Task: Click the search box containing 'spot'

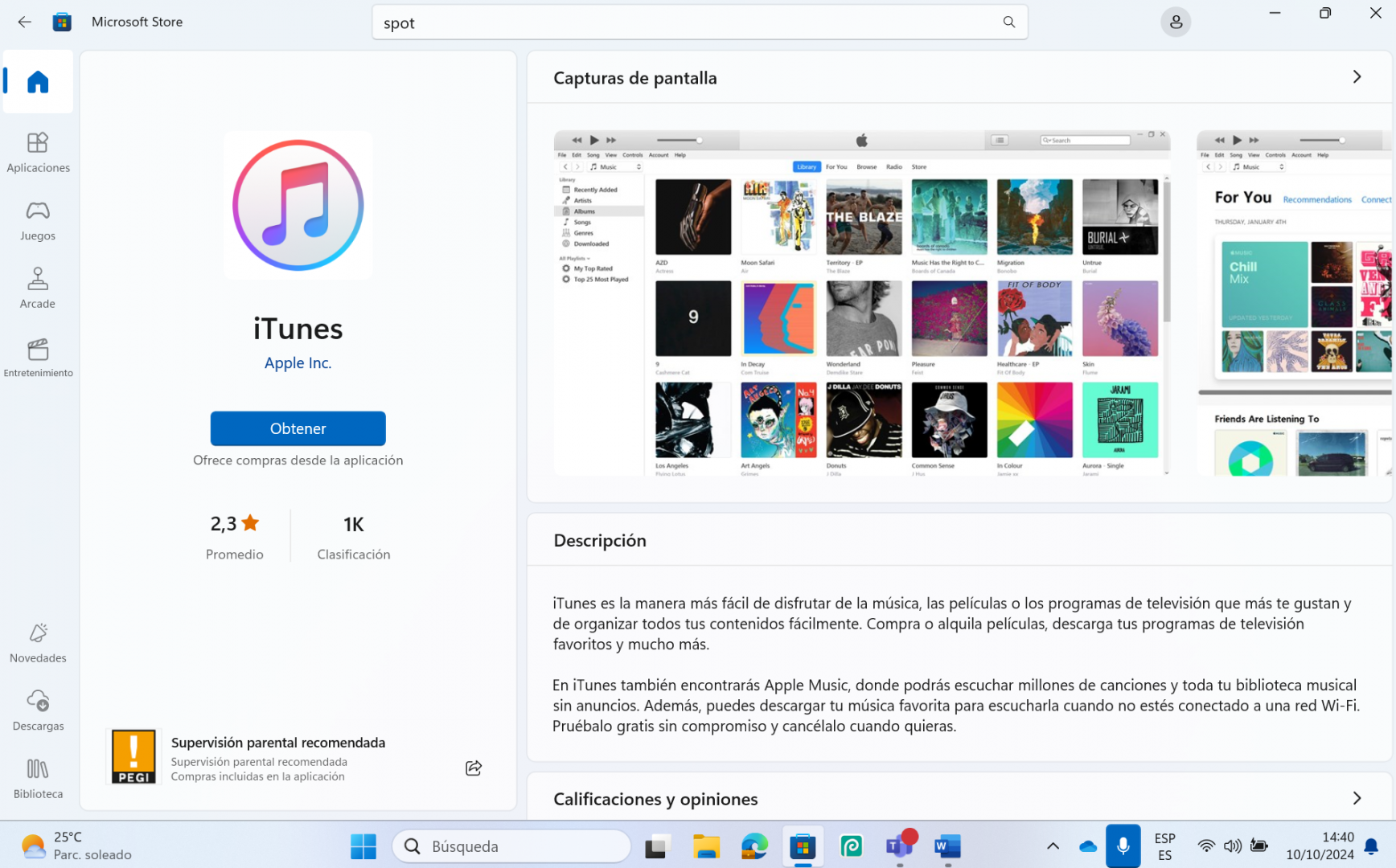Action: 684,23
